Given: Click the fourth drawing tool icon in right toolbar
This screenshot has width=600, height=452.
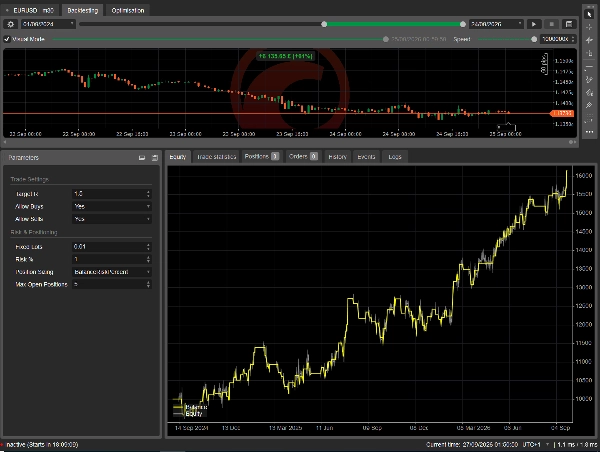Looking at the screenshot, I should click(x=589, y=53).
